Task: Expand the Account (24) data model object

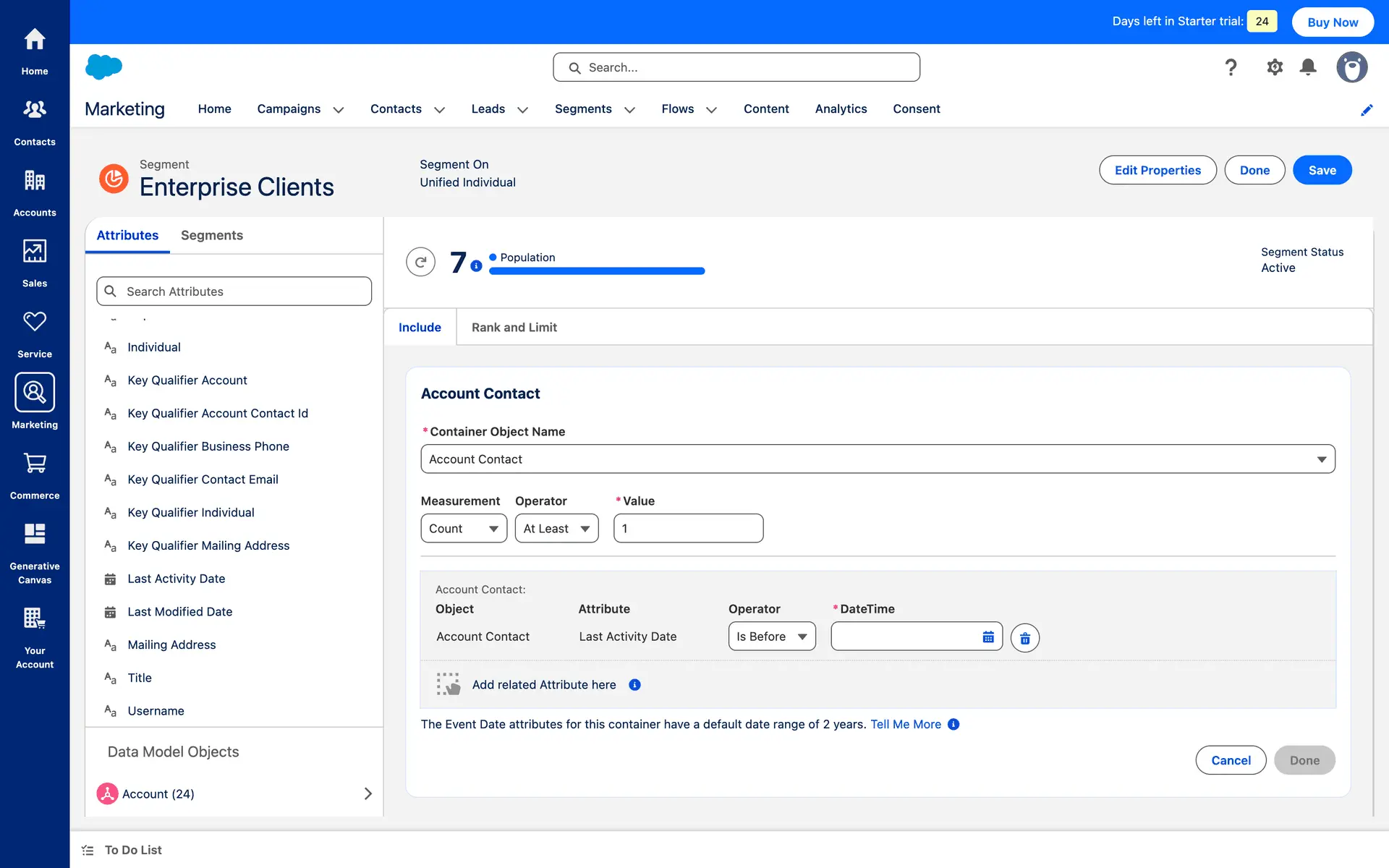Action: [x=368, y=793]
